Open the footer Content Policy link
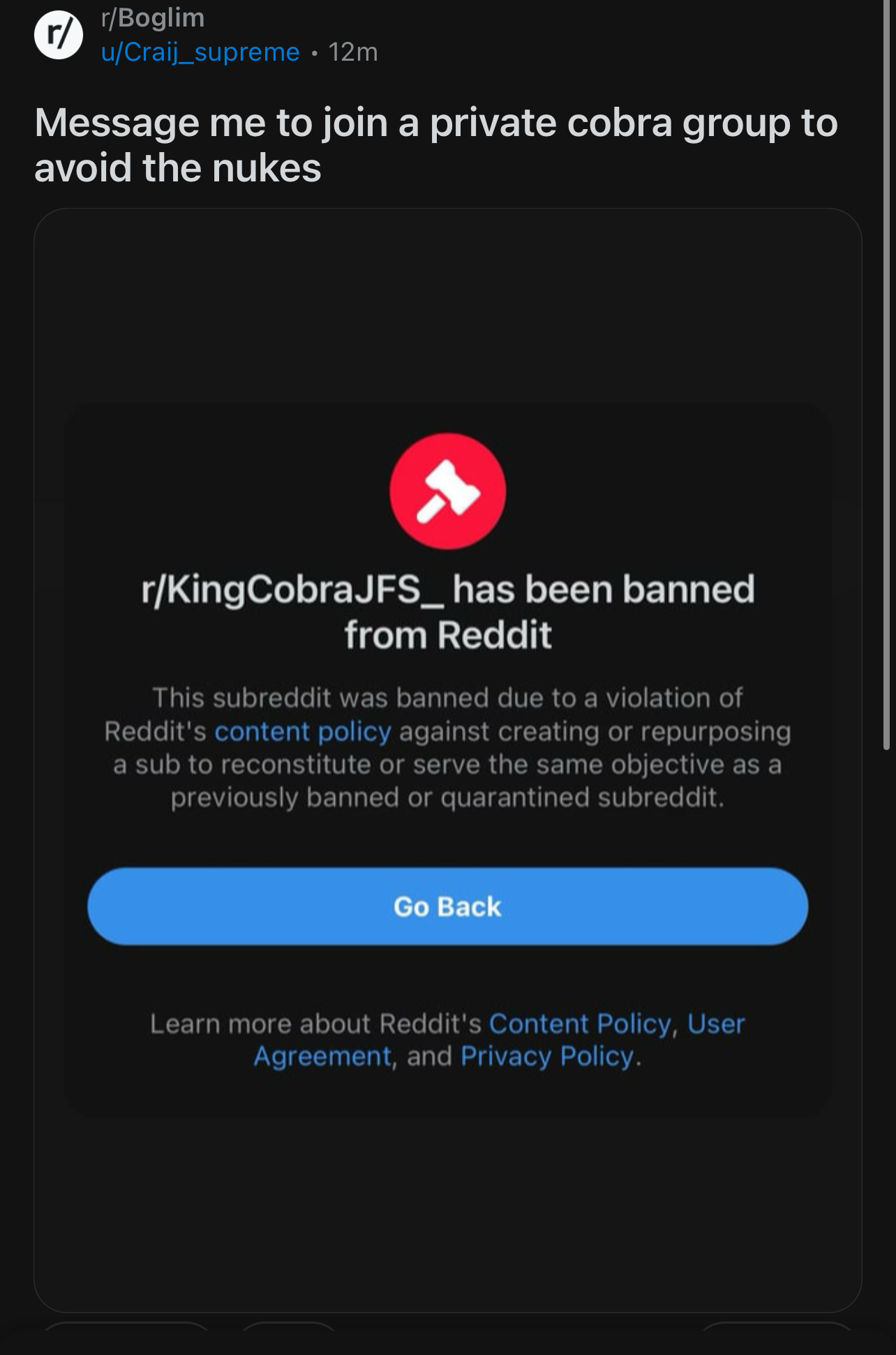 [580, 1024]
